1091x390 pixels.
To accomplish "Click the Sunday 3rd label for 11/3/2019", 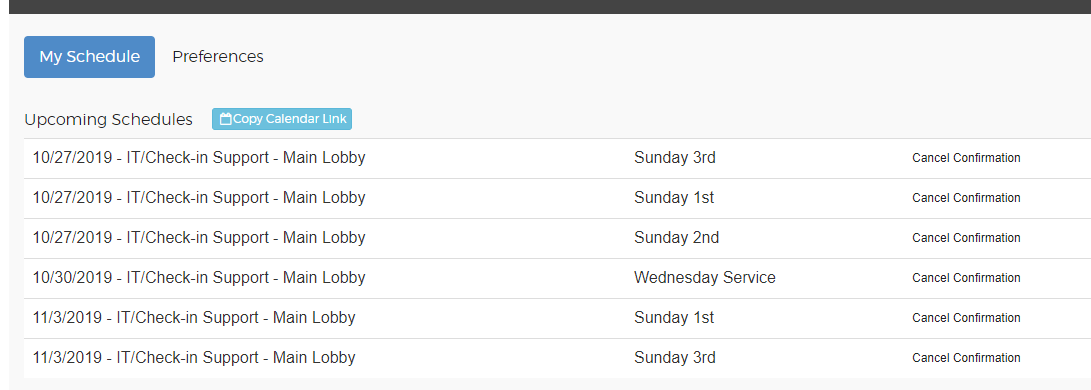I will (675, 358).
